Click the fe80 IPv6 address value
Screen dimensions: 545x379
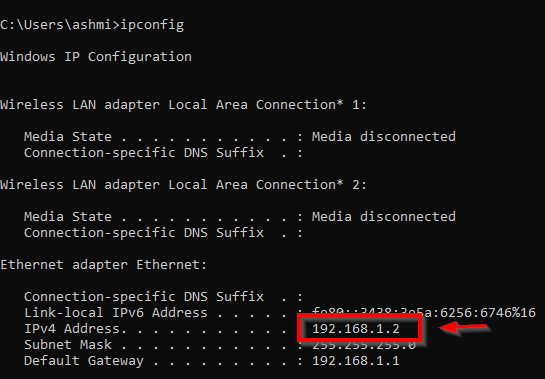[x=424, y=313]
